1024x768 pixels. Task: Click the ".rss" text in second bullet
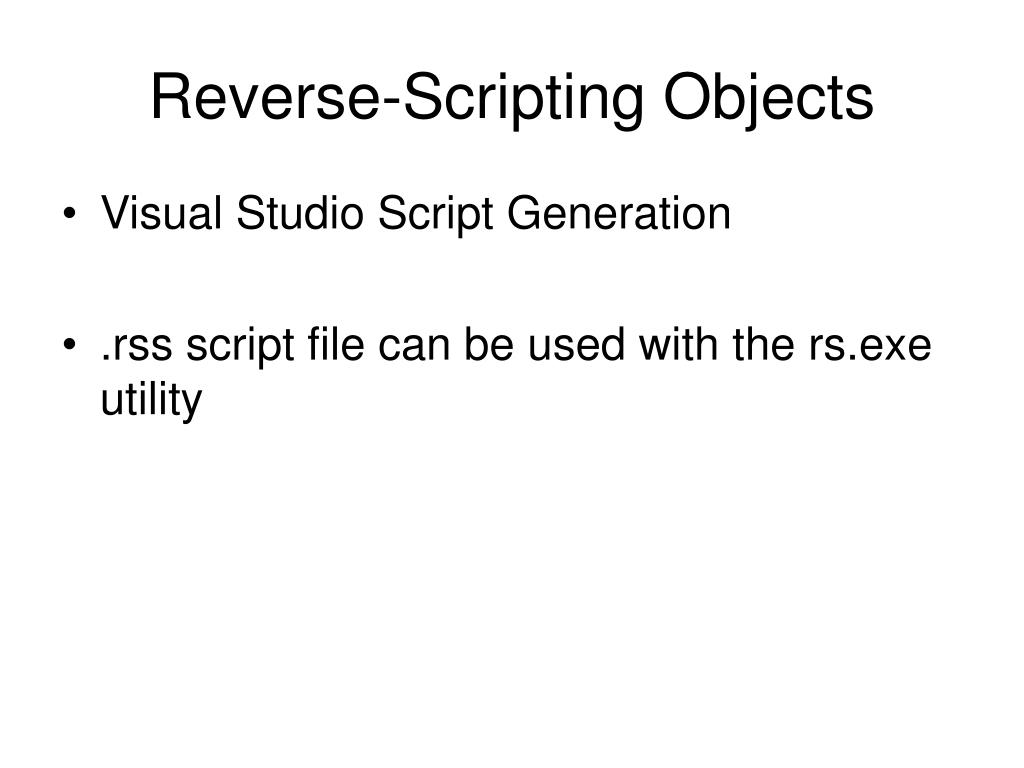(x=138, y=347)
